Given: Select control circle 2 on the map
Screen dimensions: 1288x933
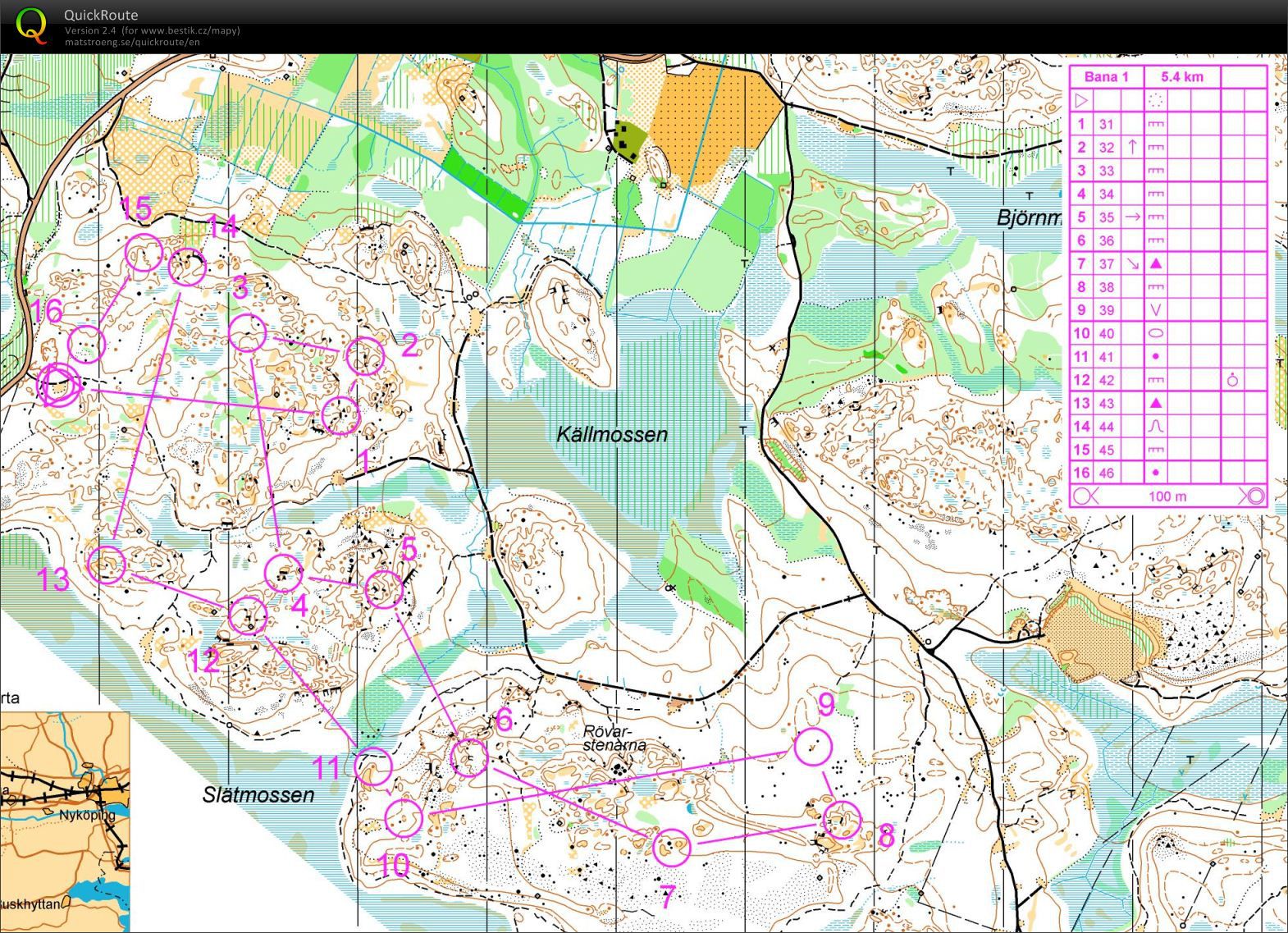Looking at the screenshot, I should point(365,356).
